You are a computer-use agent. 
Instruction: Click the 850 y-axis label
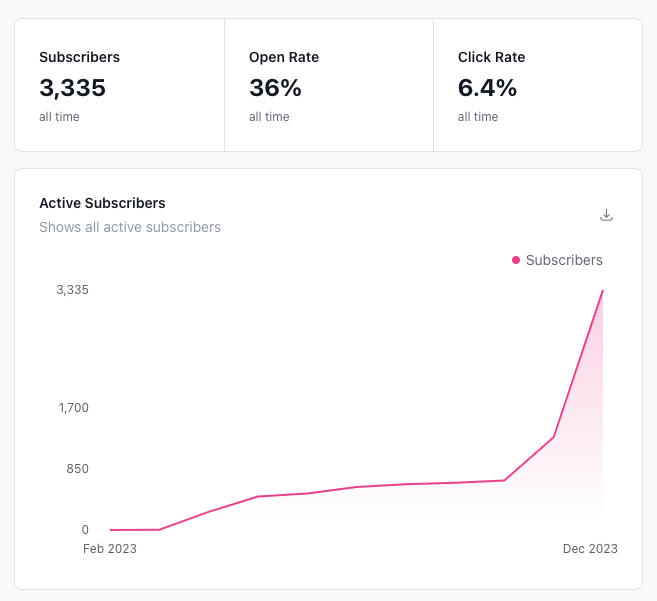(x=77, y=469)
